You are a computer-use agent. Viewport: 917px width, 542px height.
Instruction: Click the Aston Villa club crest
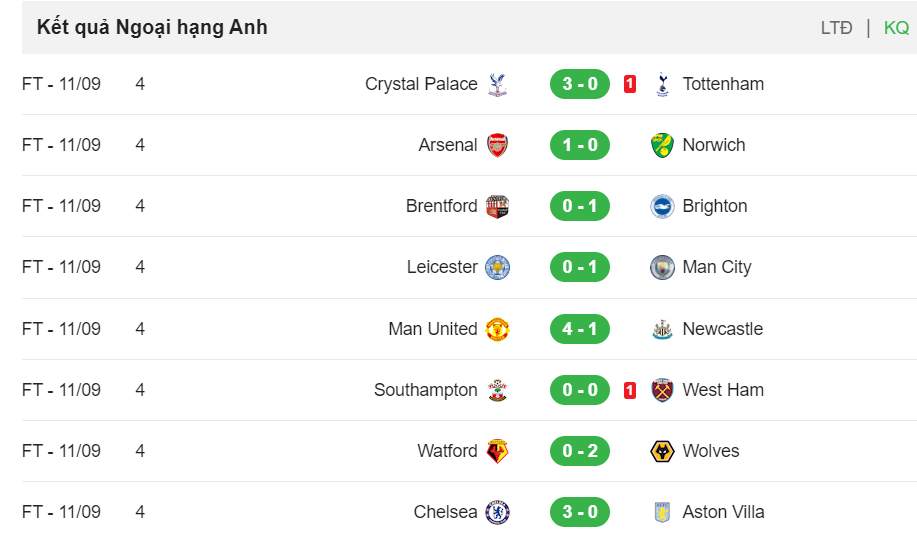click(x=662, y=512)
